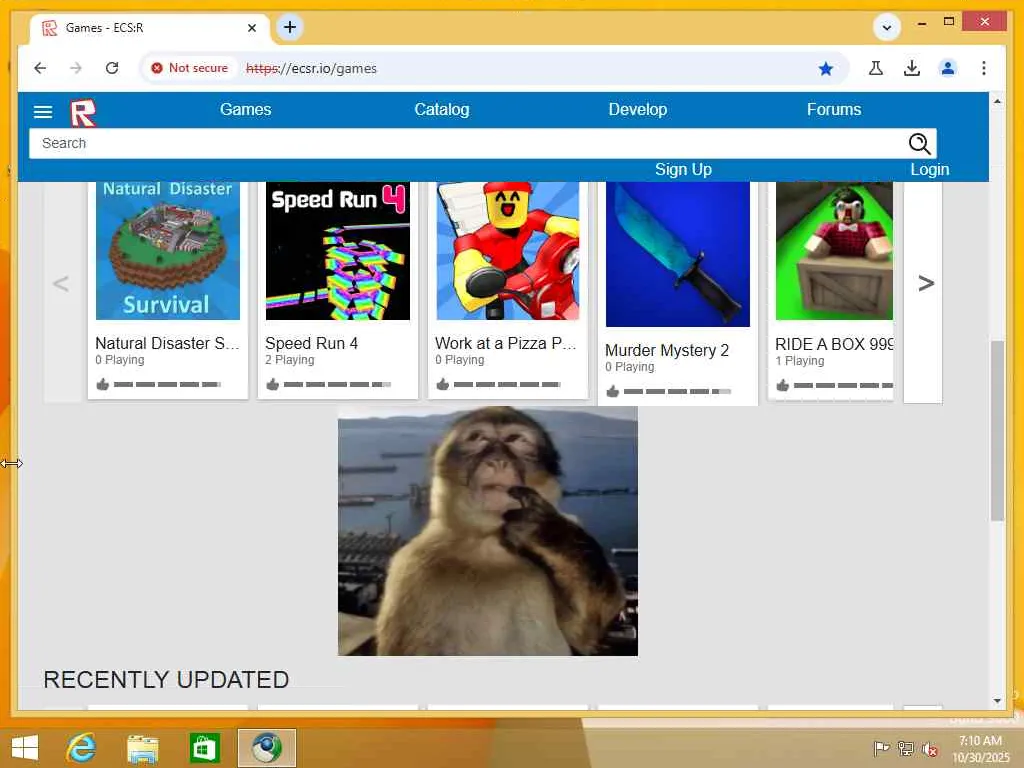Show next games with right chevron
The height and width of the screenshot is (768, 1024).
click(926, 283)
